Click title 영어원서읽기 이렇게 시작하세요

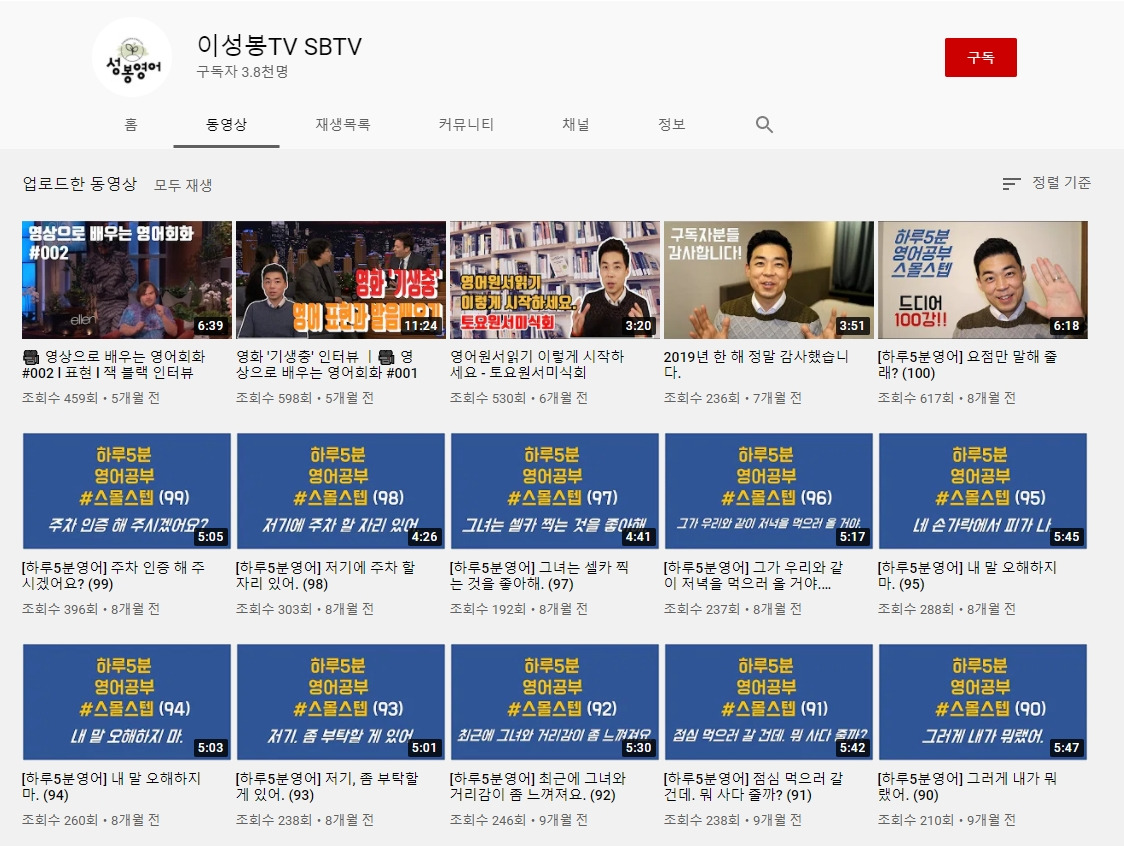click(x=537, y=364)
